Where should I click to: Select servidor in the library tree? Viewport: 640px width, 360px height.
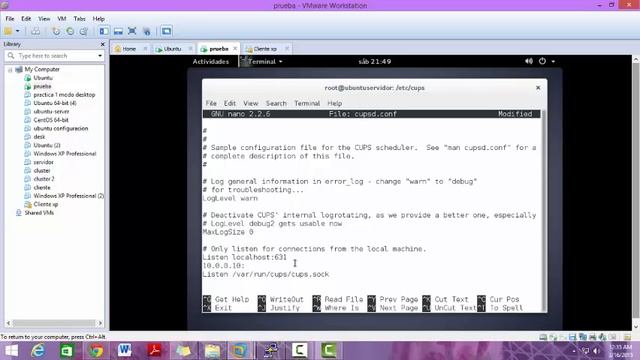coord(43,162)
